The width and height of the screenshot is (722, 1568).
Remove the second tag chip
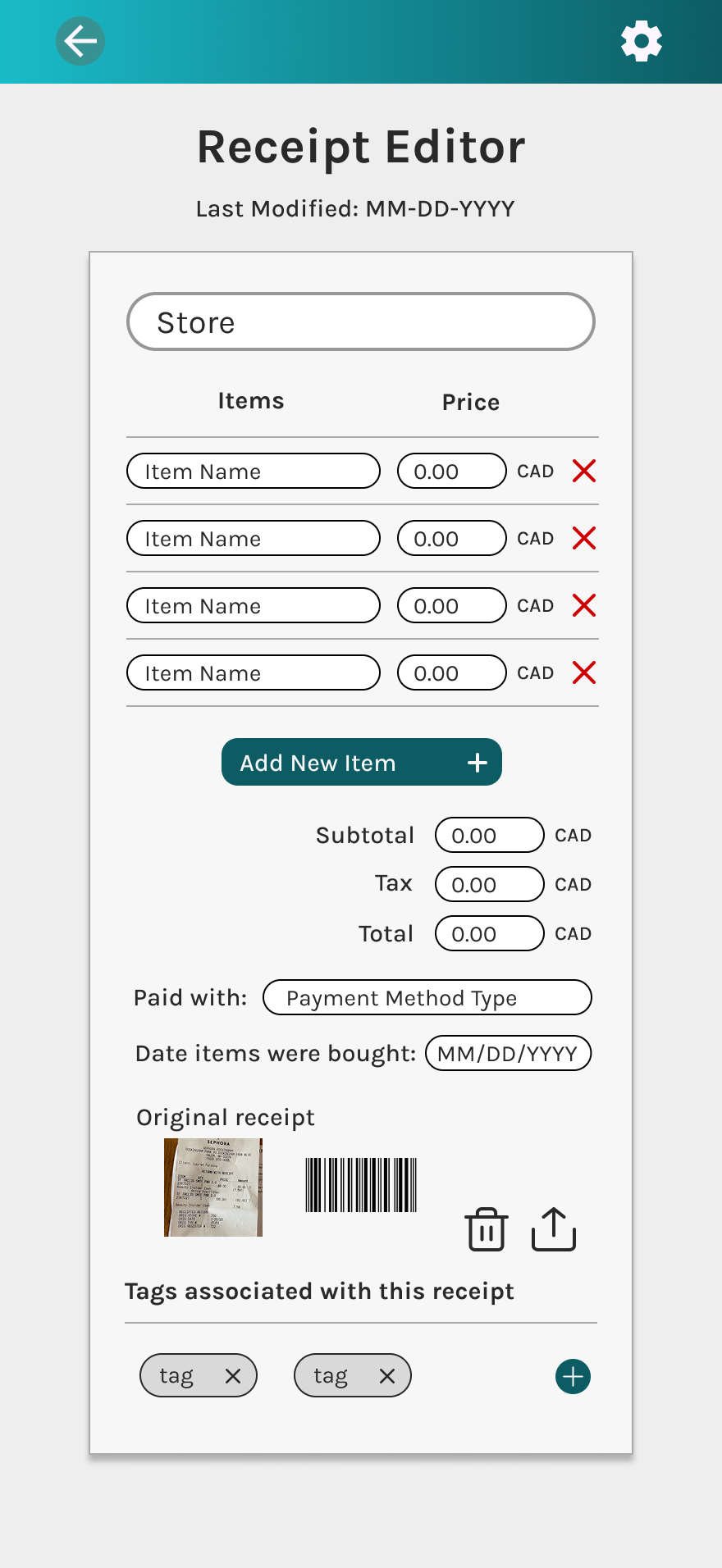pyautogui.click(x=387, y=1376)
